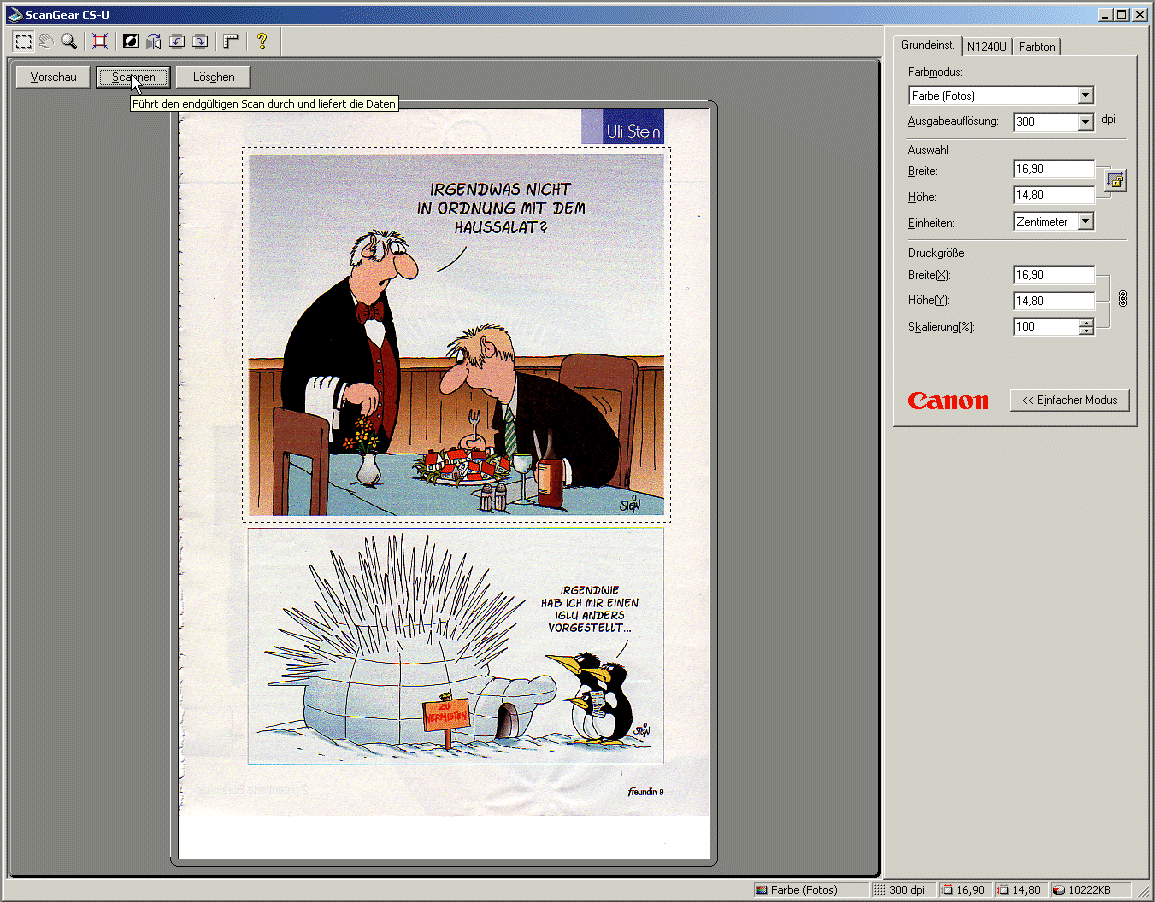Open the Einheiten Zentimeter dropdown
Viewport: 1155px width, 902px height.
pos(1054,222)
